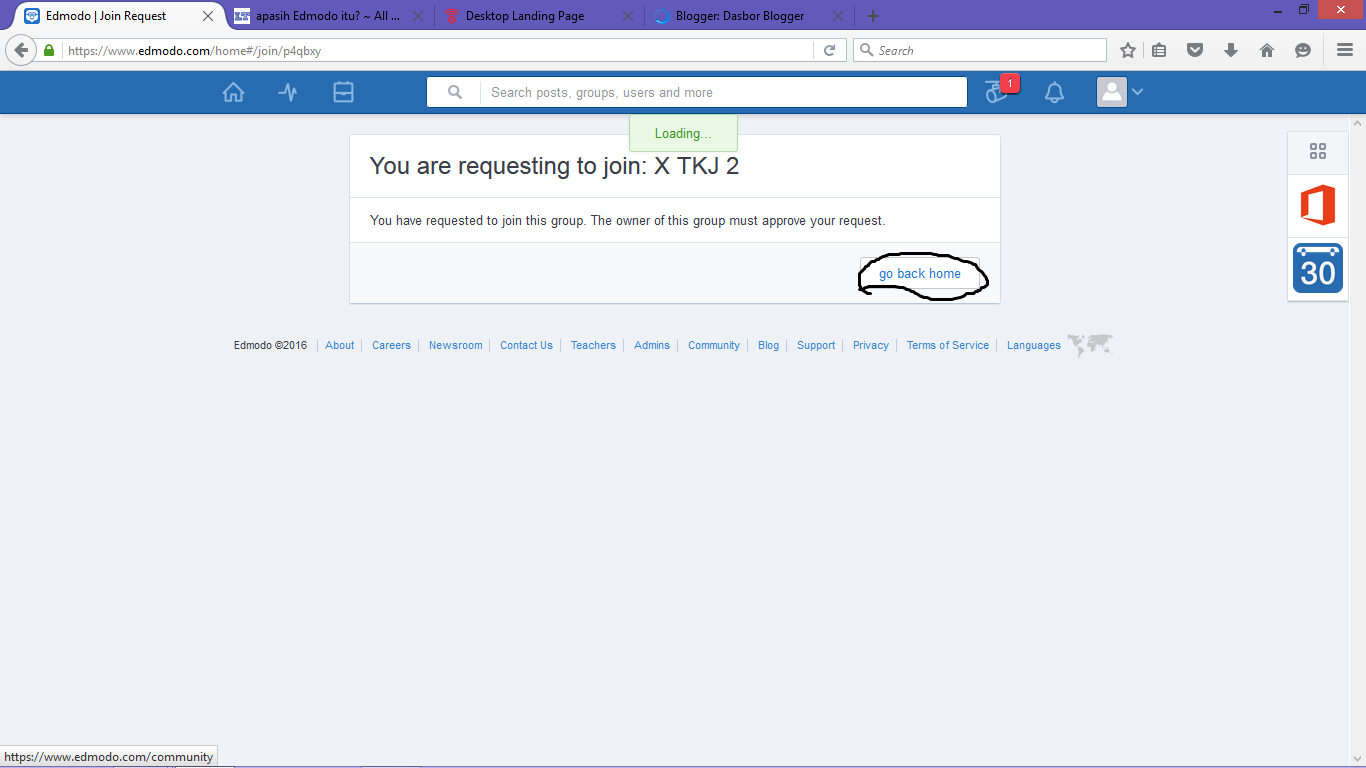Image resolution: width=1366 pixels, height=768 pixels.
Task: Open the Firefox Hello chat icon
Action: pos(1303,50)
